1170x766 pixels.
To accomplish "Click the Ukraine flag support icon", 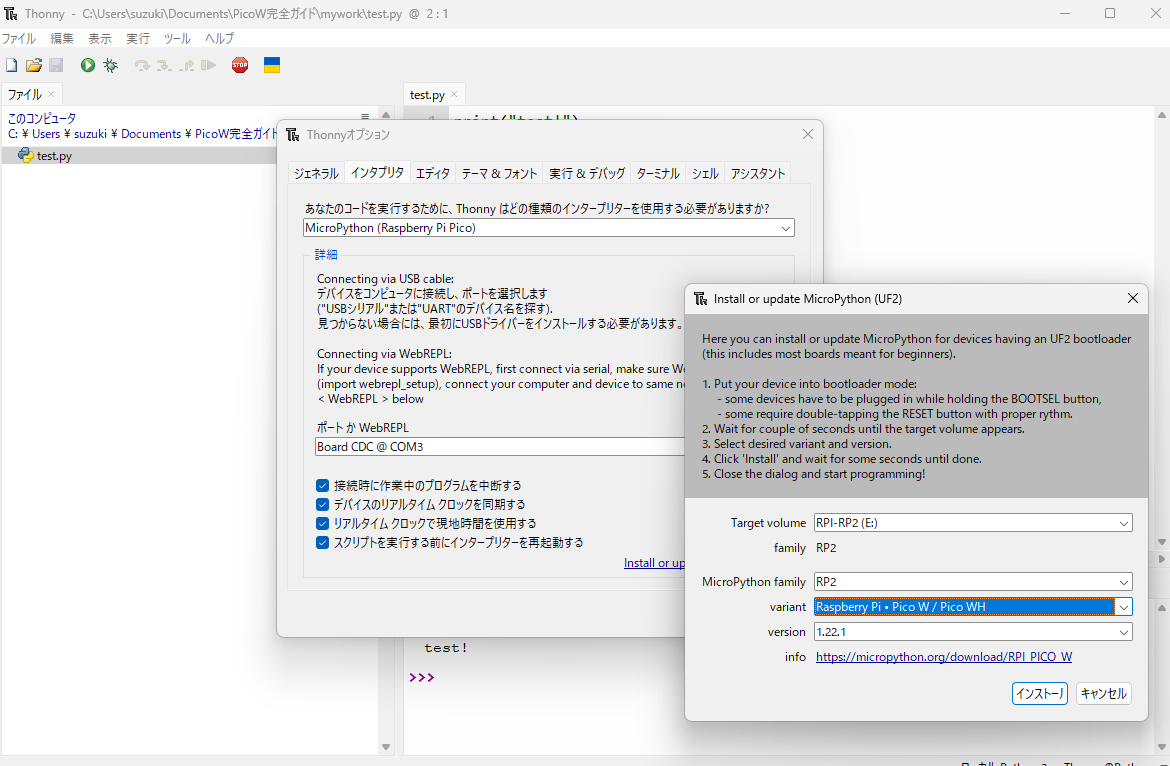I will pos(271,65).
